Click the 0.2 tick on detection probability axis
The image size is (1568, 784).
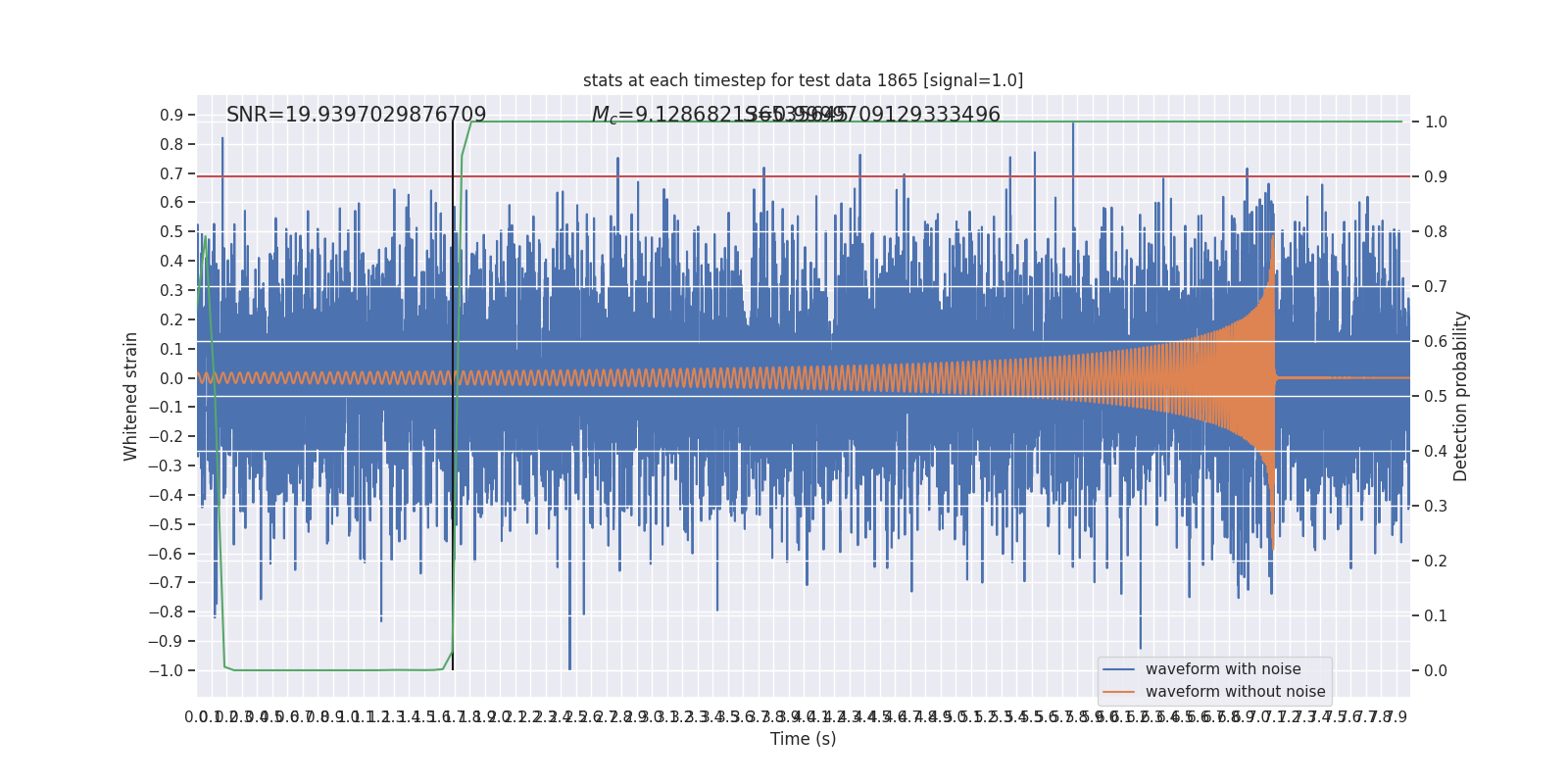coord(1436,561)
